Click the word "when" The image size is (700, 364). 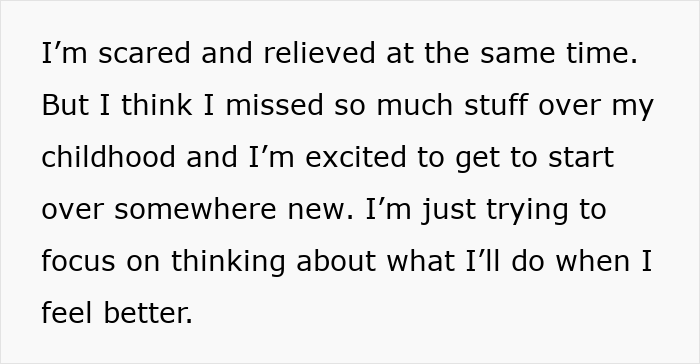click(x=593, y=261)
